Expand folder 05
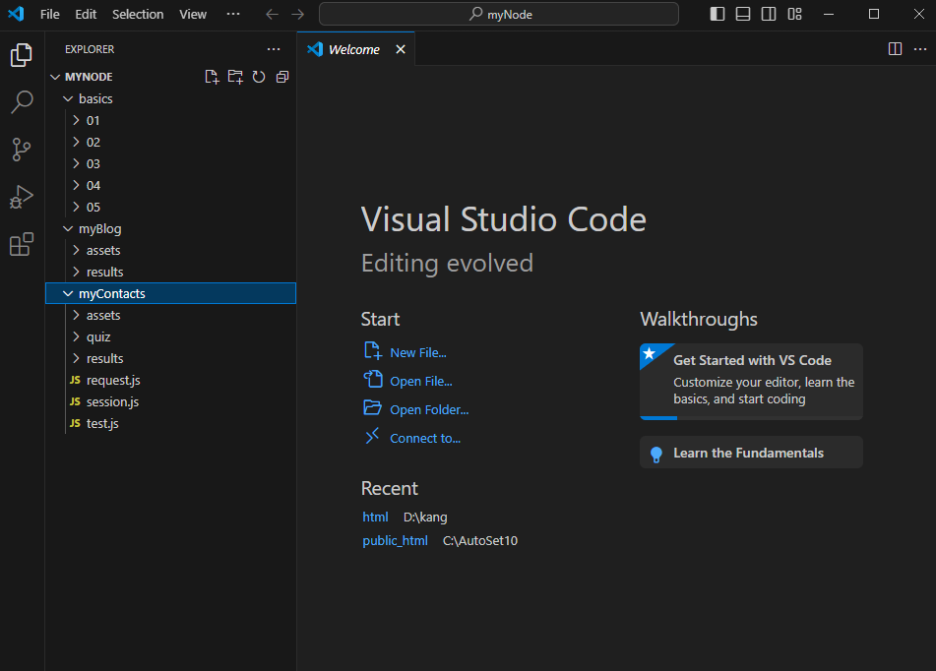 [76, 207]
